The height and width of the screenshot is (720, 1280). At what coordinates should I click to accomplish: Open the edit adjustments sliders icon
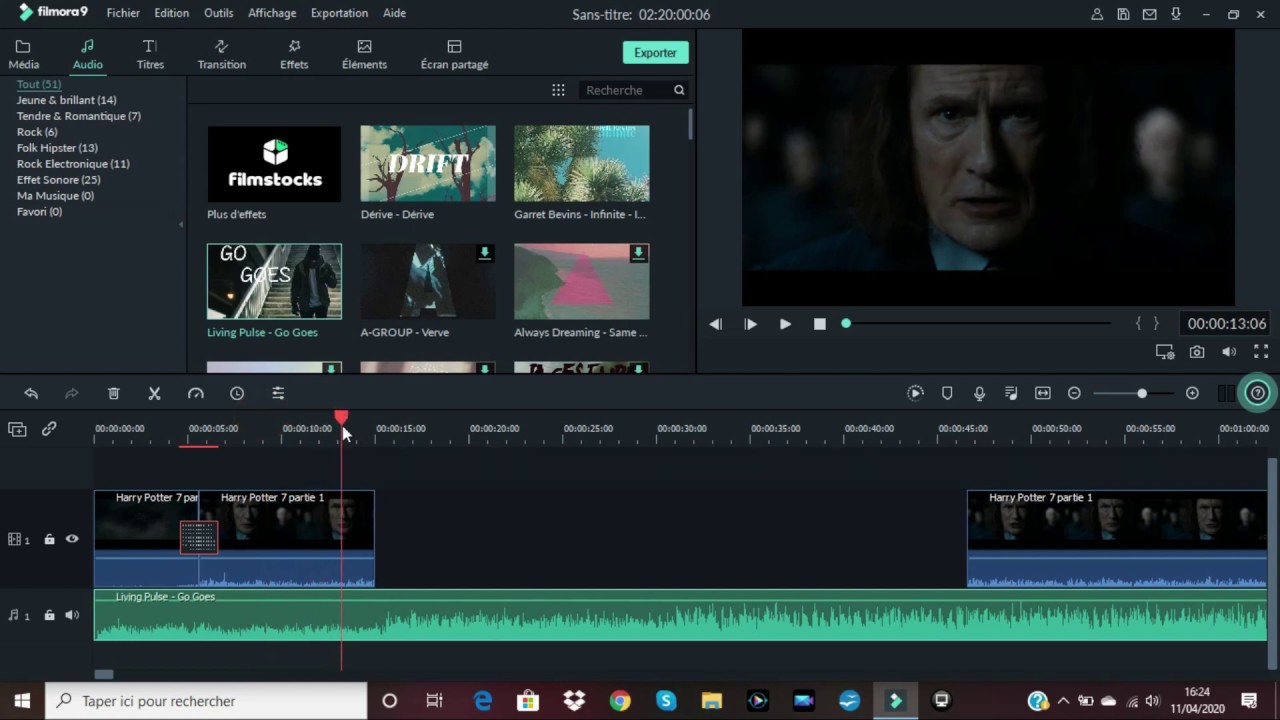click(278, 394)
